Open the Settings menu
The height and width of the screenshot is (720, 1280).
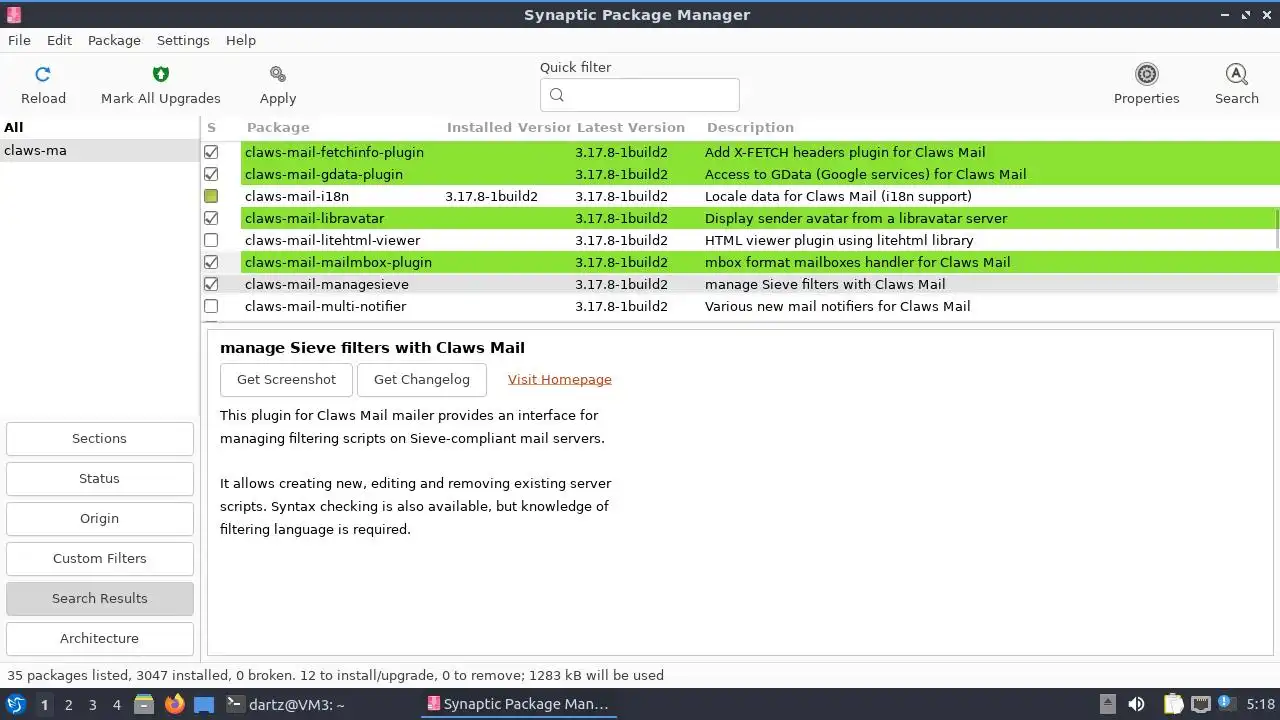click(x=183, y=40)
